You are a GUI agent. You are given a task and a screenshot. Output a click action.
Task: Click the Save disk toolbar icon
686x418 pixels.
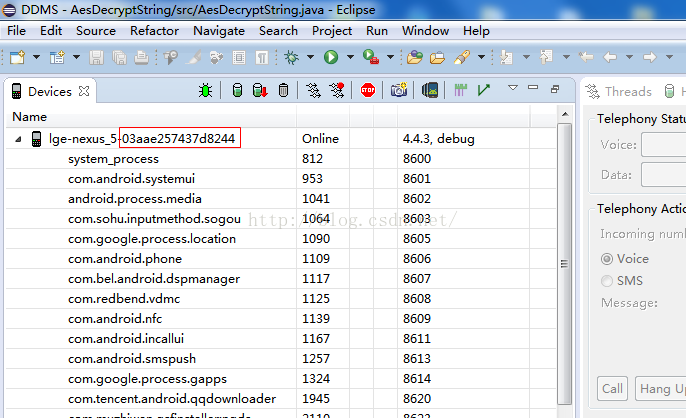point(96,57)
